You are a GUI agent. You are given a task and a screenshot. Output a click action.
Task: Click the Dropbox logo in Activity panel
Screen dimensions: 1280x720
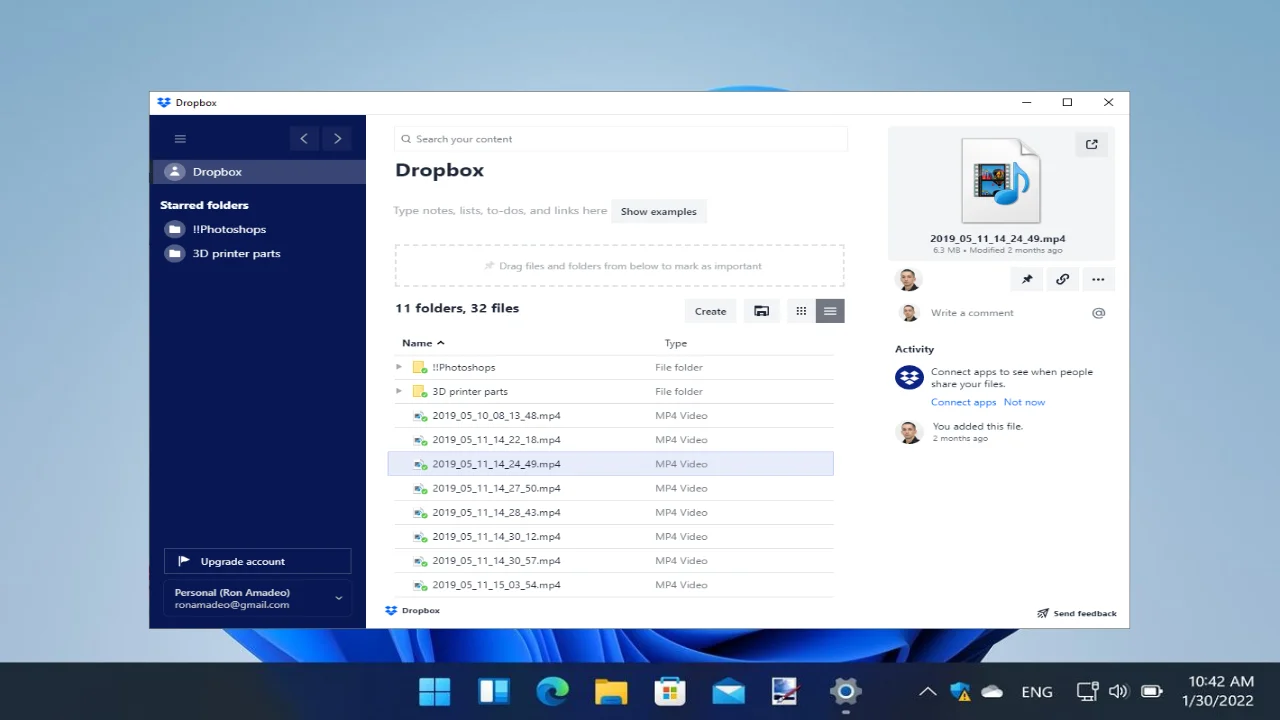click(909, 377)
